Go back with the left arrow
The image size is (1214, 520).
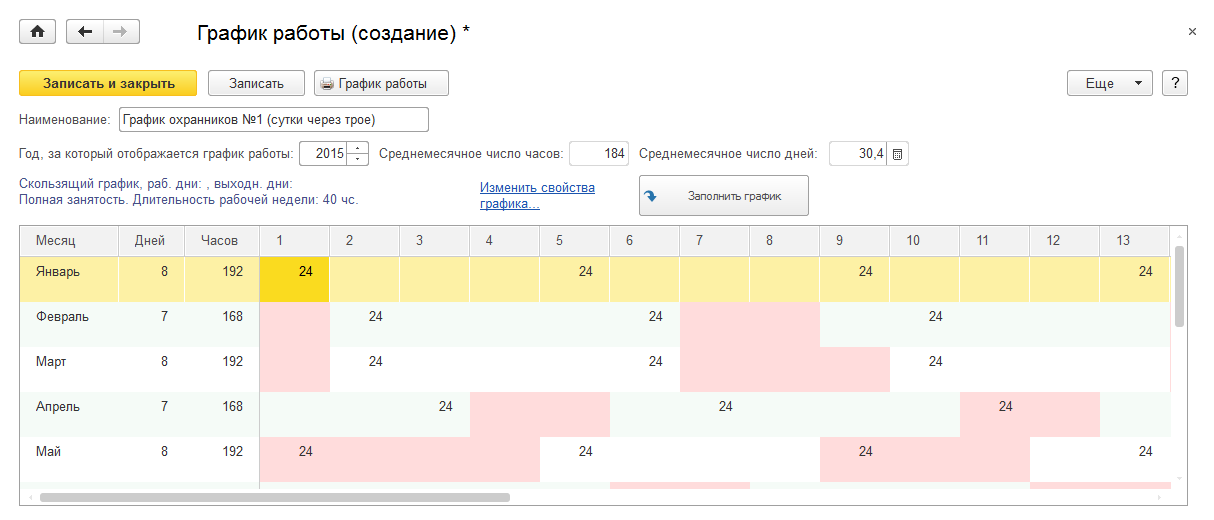coord(85,32)
